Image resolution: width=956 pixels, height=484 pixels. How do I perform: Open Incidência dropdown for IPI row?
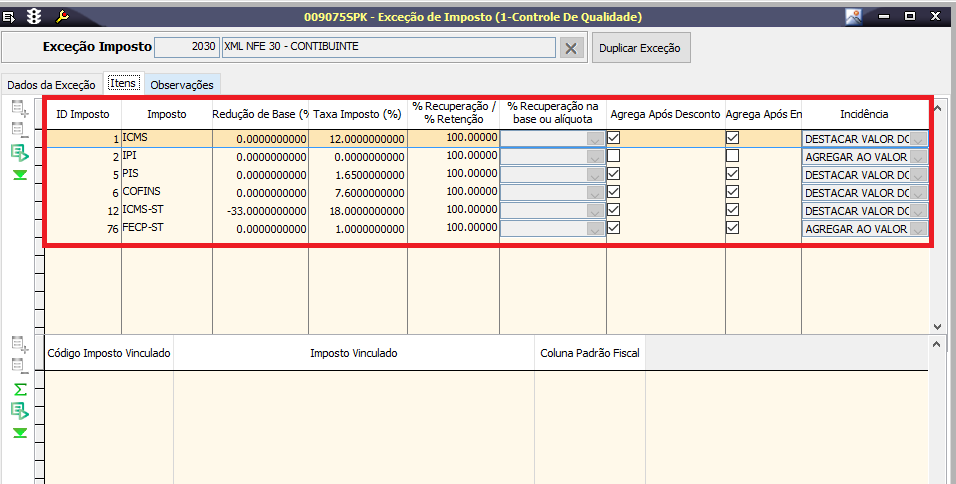pos(919,157)
